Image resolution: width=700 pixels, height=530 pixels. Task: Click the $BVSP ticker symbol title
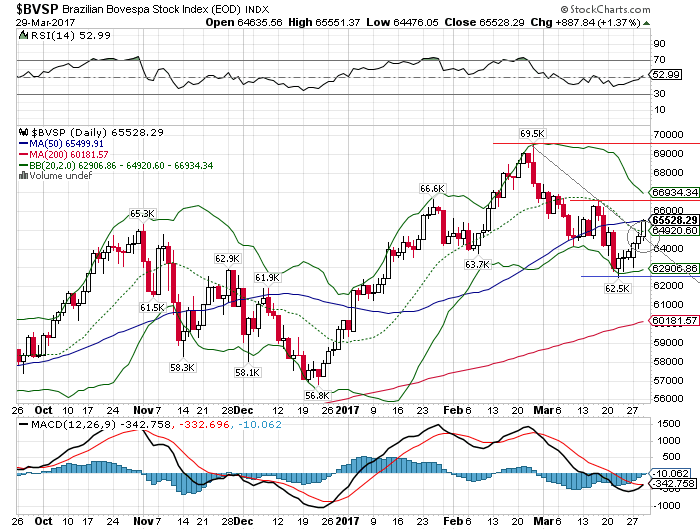38,8
